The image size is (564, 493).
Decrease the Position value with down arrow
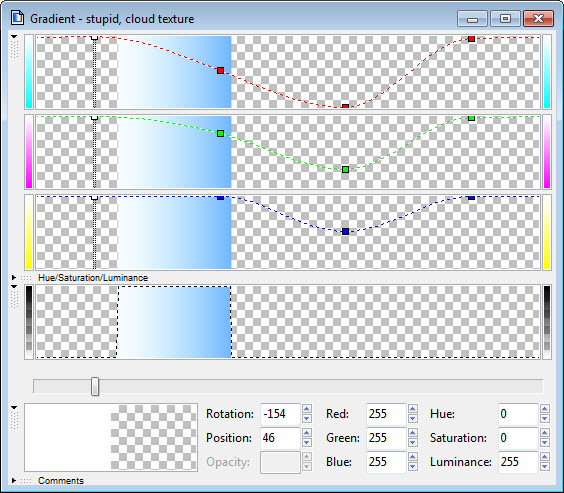point(306,443)
